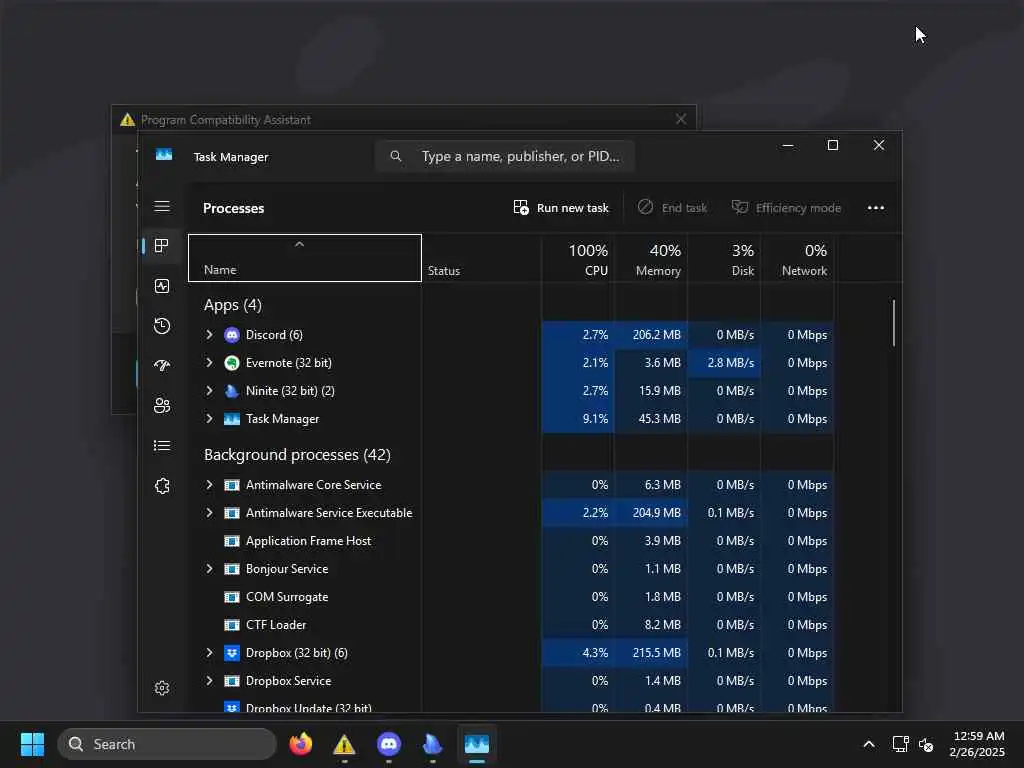Open Discord from the taskbar

[x=389, y=744]
